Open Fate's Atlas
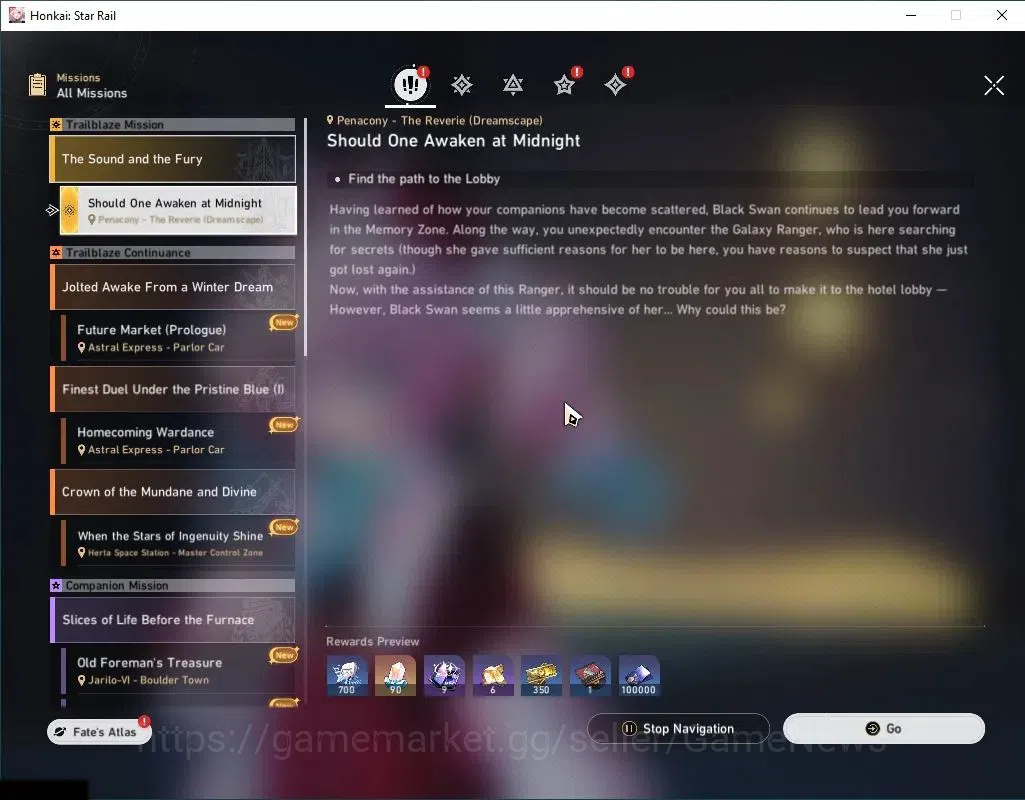Viewport: 1025px width, 800px height. coord(99,731)
